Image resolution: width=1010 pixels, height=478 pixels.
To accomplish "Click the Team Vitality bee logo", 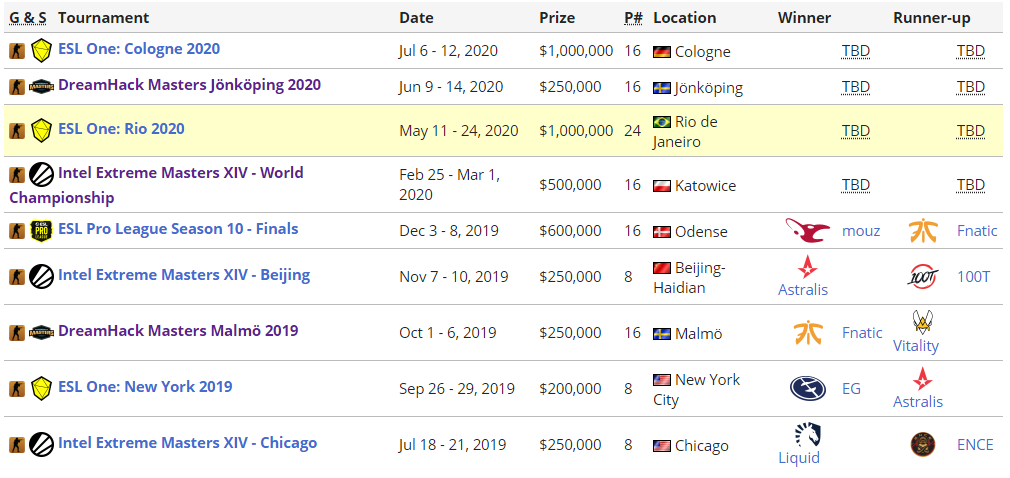I will pyautogui.click(x=922, y=322).
